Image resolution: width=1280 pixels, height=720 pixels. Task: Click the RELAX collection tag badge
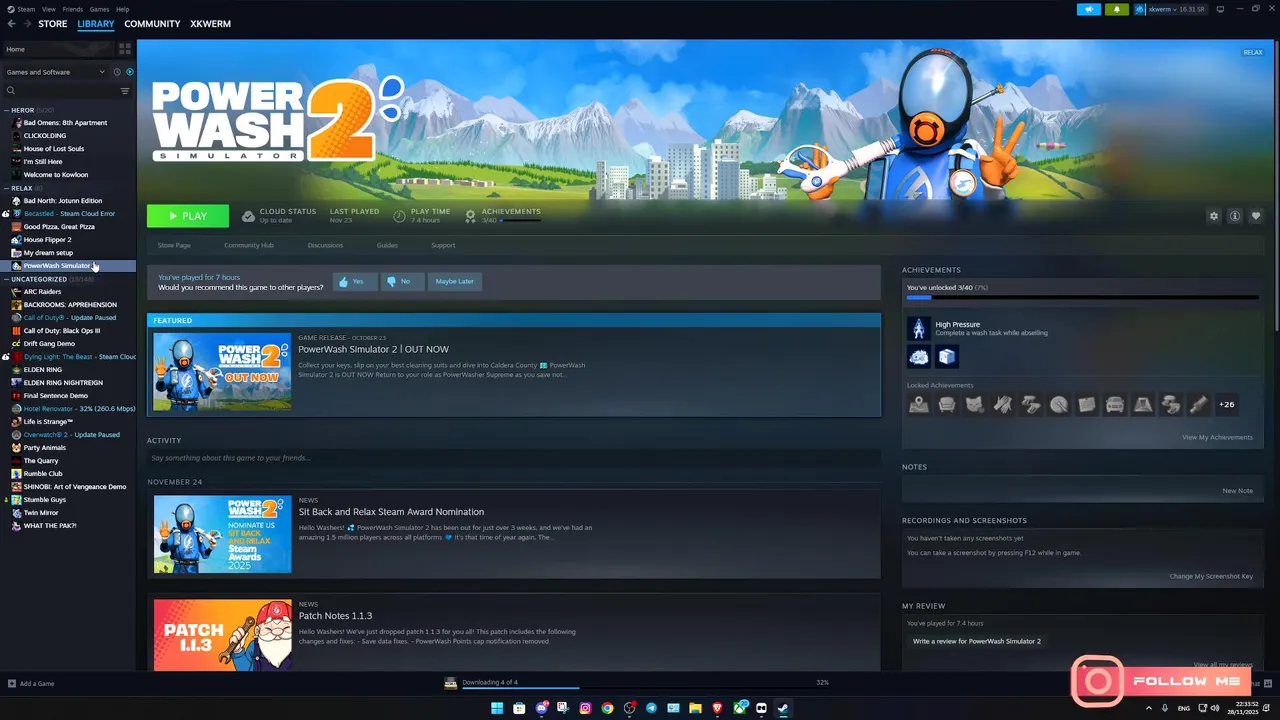point(1252,52)
